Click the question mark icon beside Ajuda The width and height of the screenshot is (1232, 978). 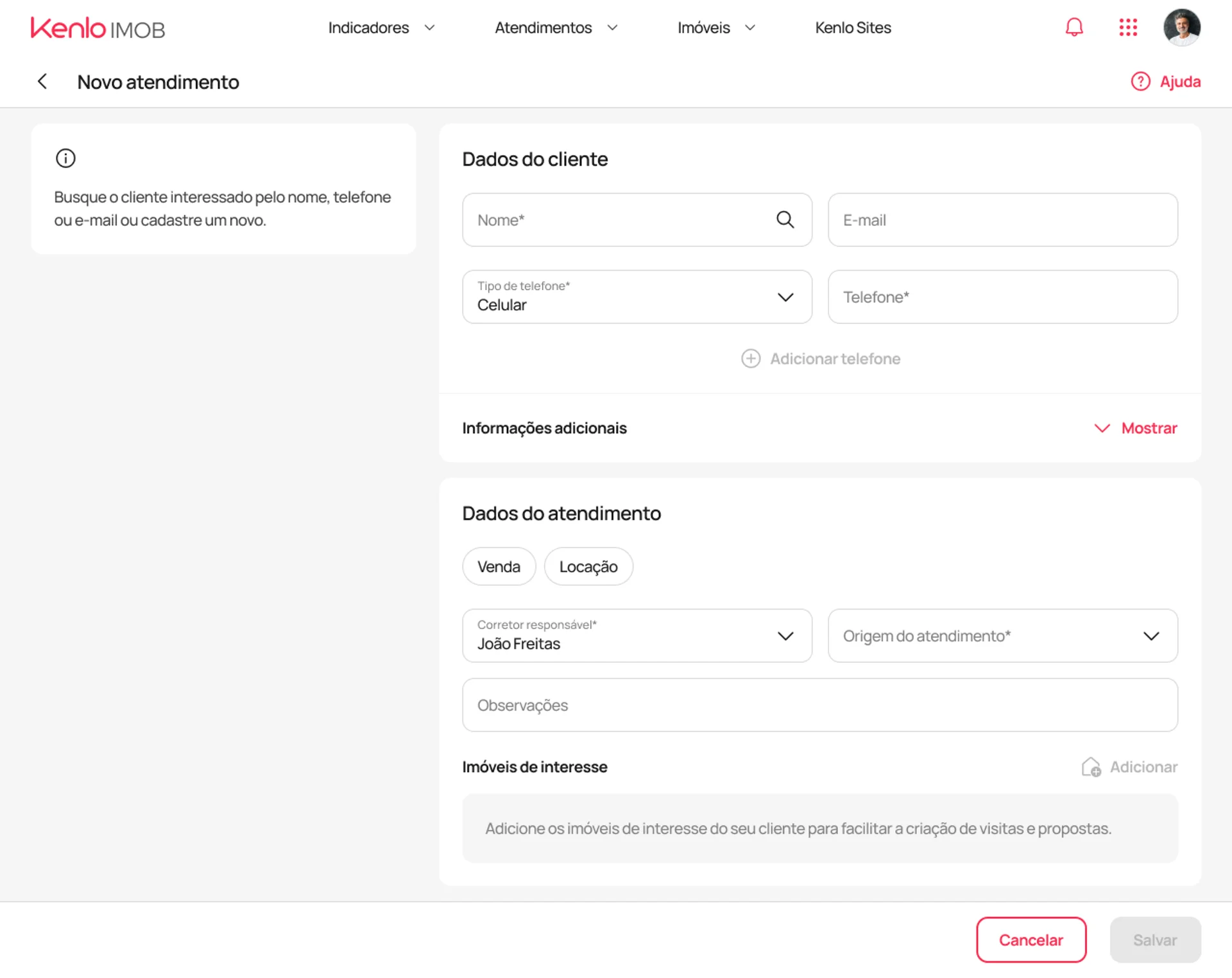[x=1140, y=81]
